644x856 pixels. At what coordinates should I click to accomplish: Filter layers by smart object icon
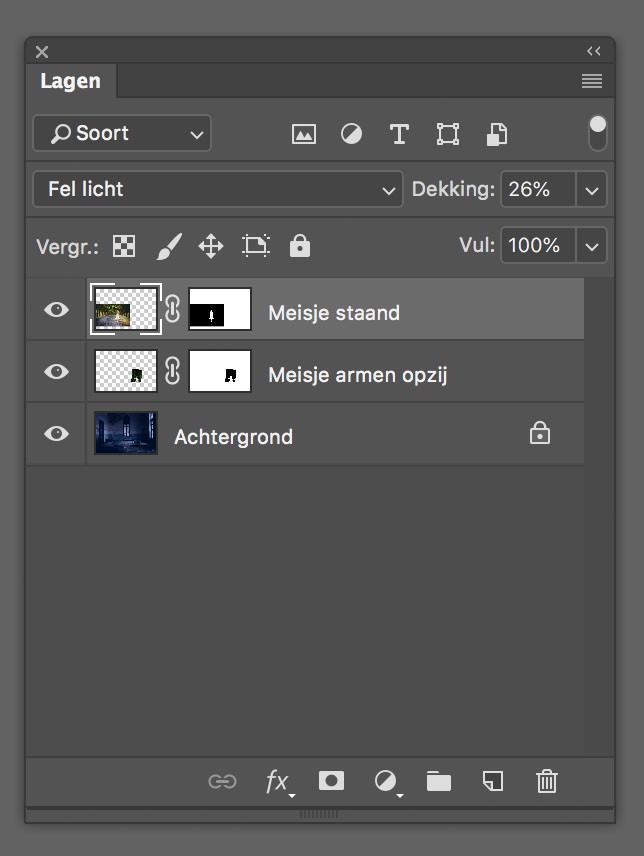point(496,134)
